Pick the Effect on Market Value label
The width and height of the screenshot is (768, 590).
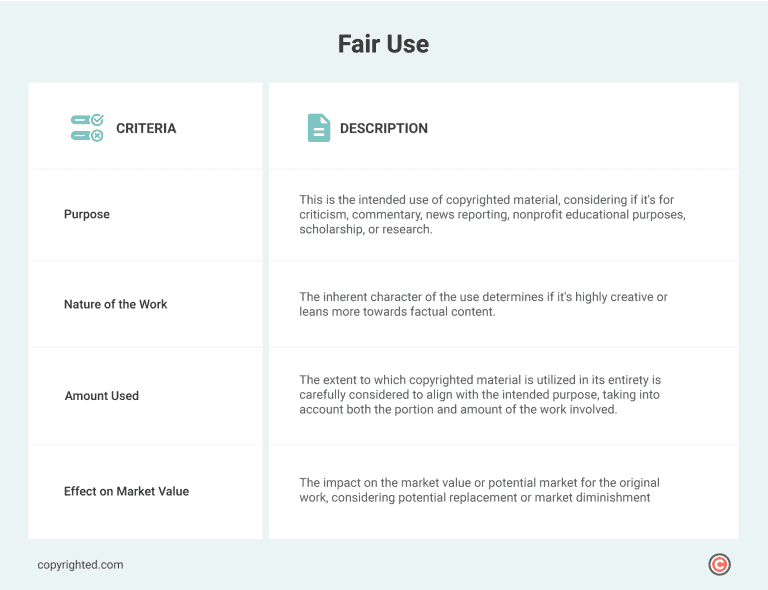tap(126, 491)
